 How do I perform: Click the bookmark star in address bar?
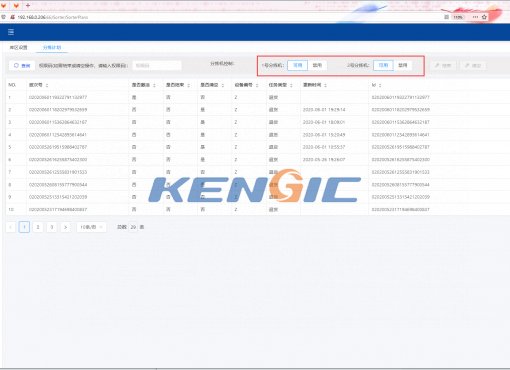pos(484,17)
